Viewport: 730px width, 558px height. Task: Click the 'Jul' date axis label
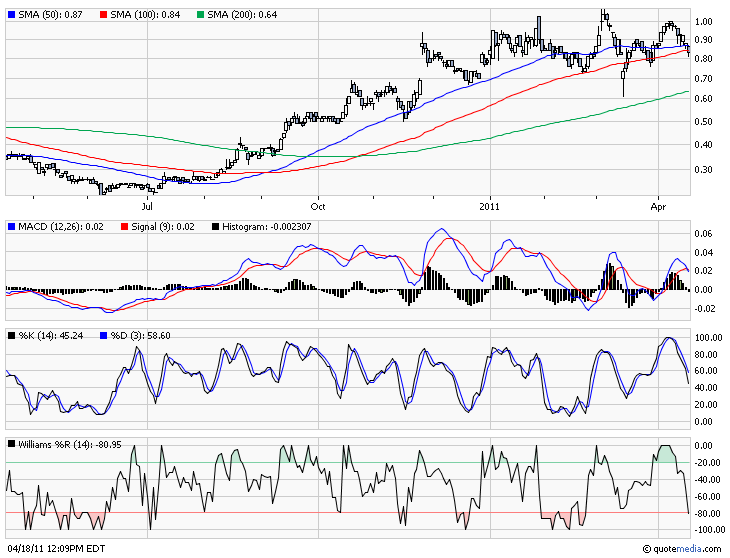147,206
